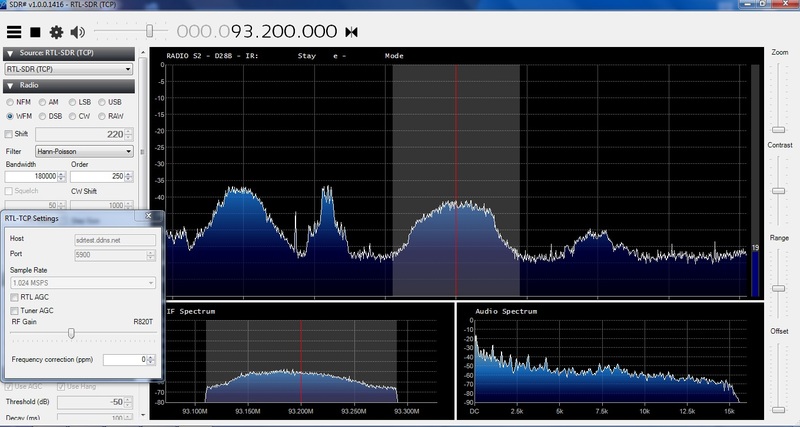Mute audio with the speaker icon
The image size is (800, 427).
78,32
